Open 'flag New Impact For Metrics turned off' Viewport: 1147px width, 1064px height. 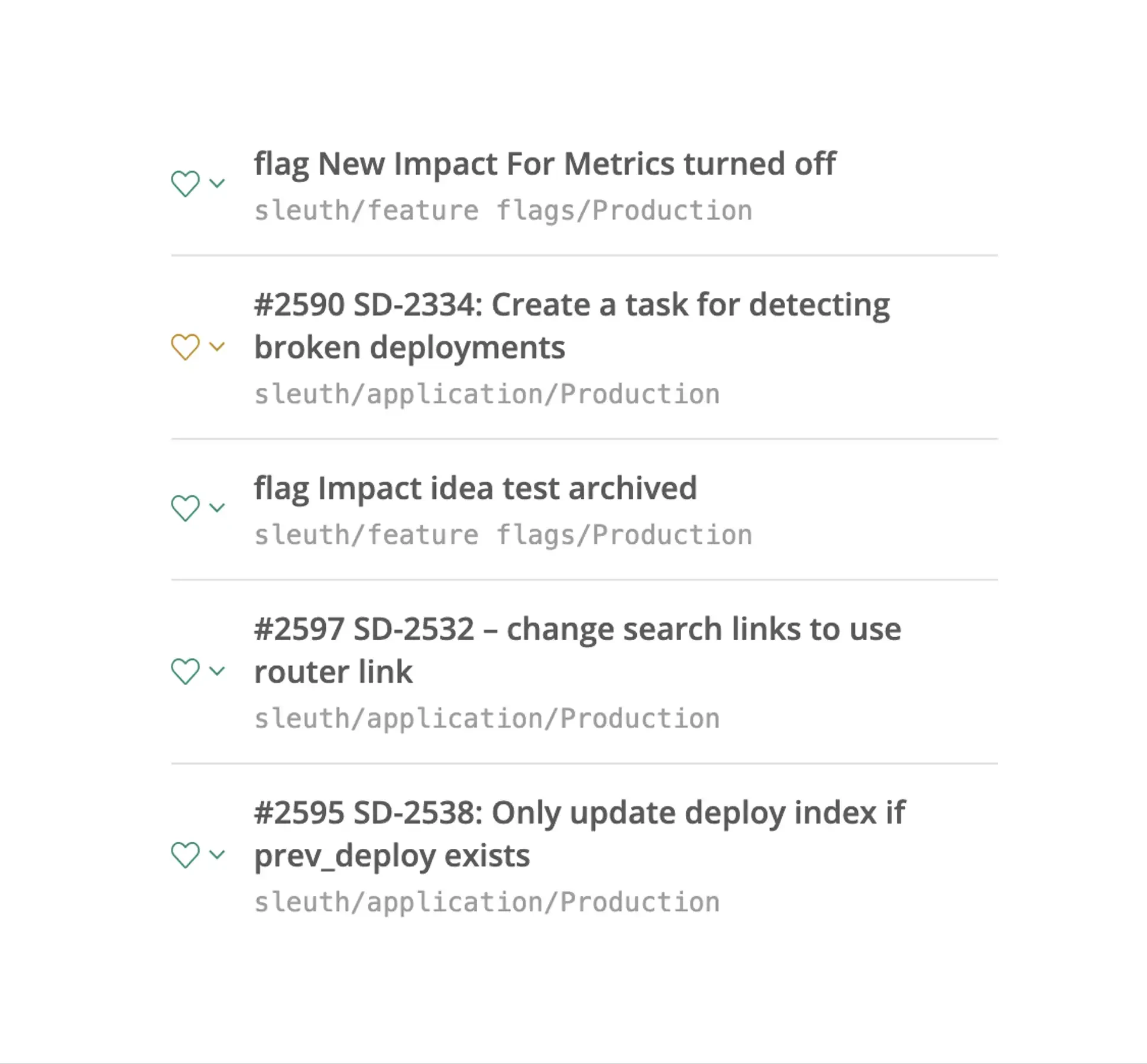coord(545,164)
